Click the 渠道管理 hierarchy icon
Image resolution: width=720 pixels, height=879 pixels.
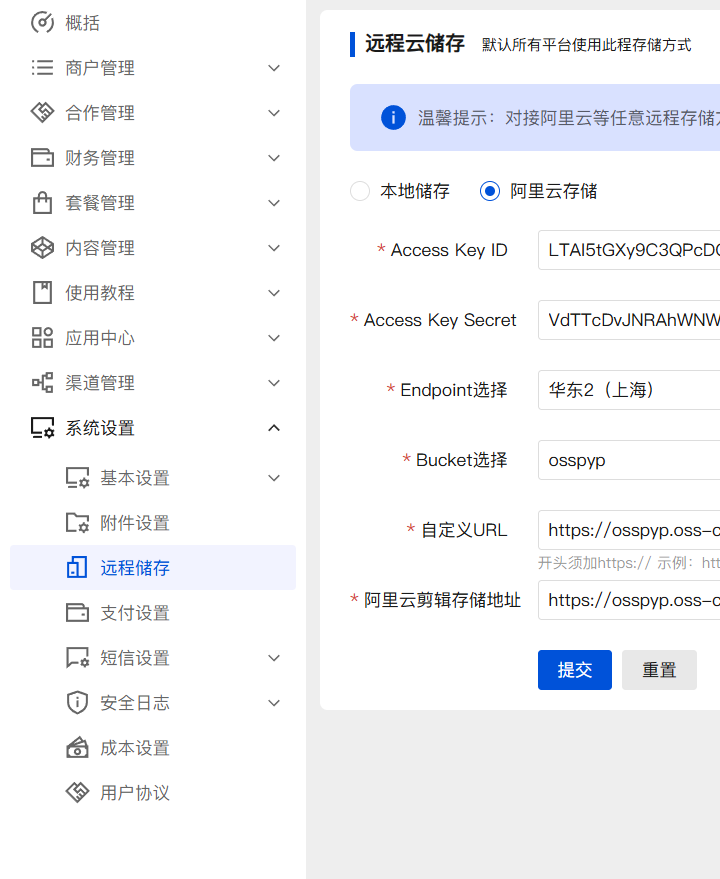click(42, 383)
